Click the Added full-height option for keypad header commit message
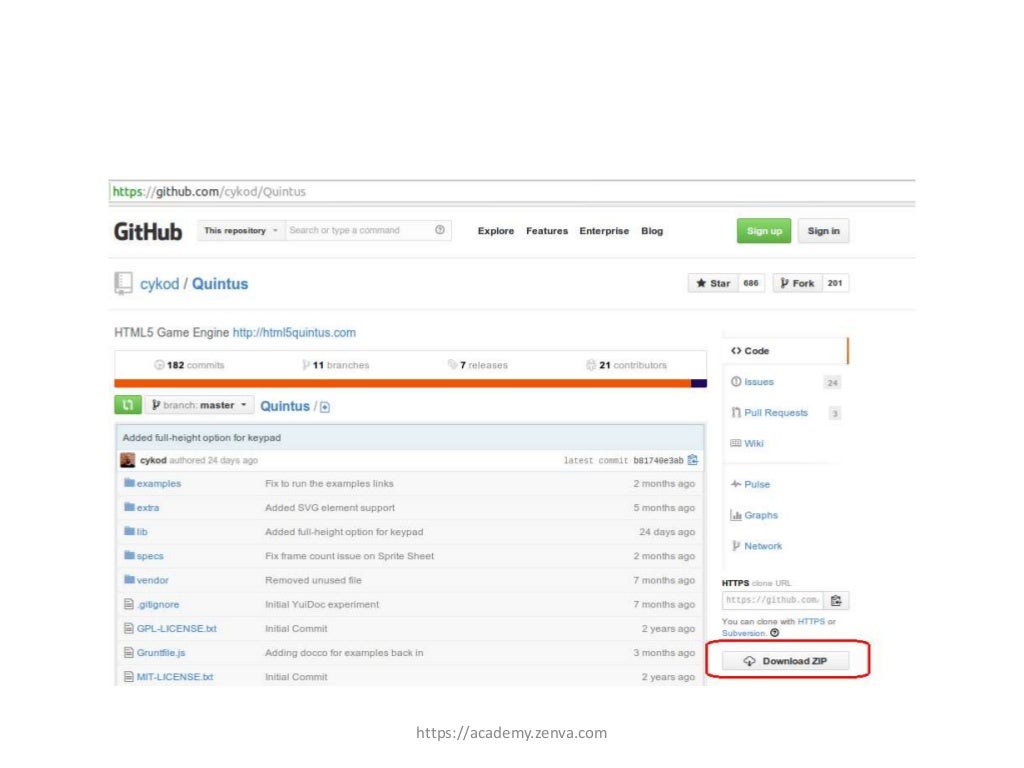The height and width of the screenshot is (768, 1024). [x=202, y=438]
